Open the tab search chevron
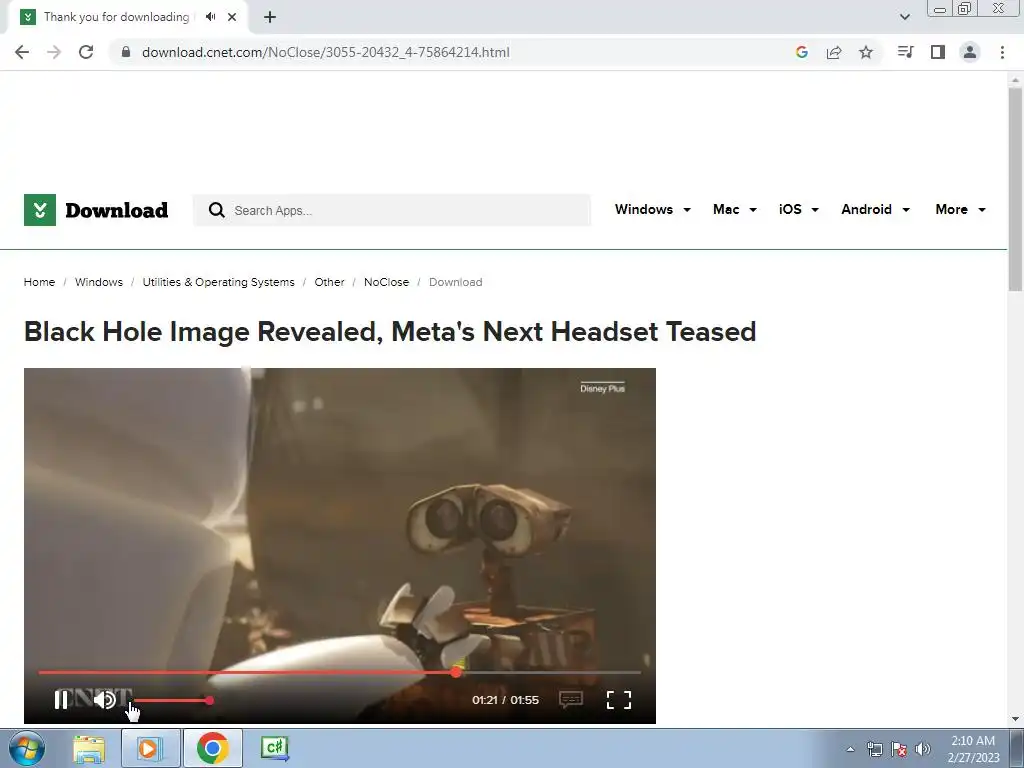The width and height of the screenshot is (1024, 768). (x=904, y=17)
